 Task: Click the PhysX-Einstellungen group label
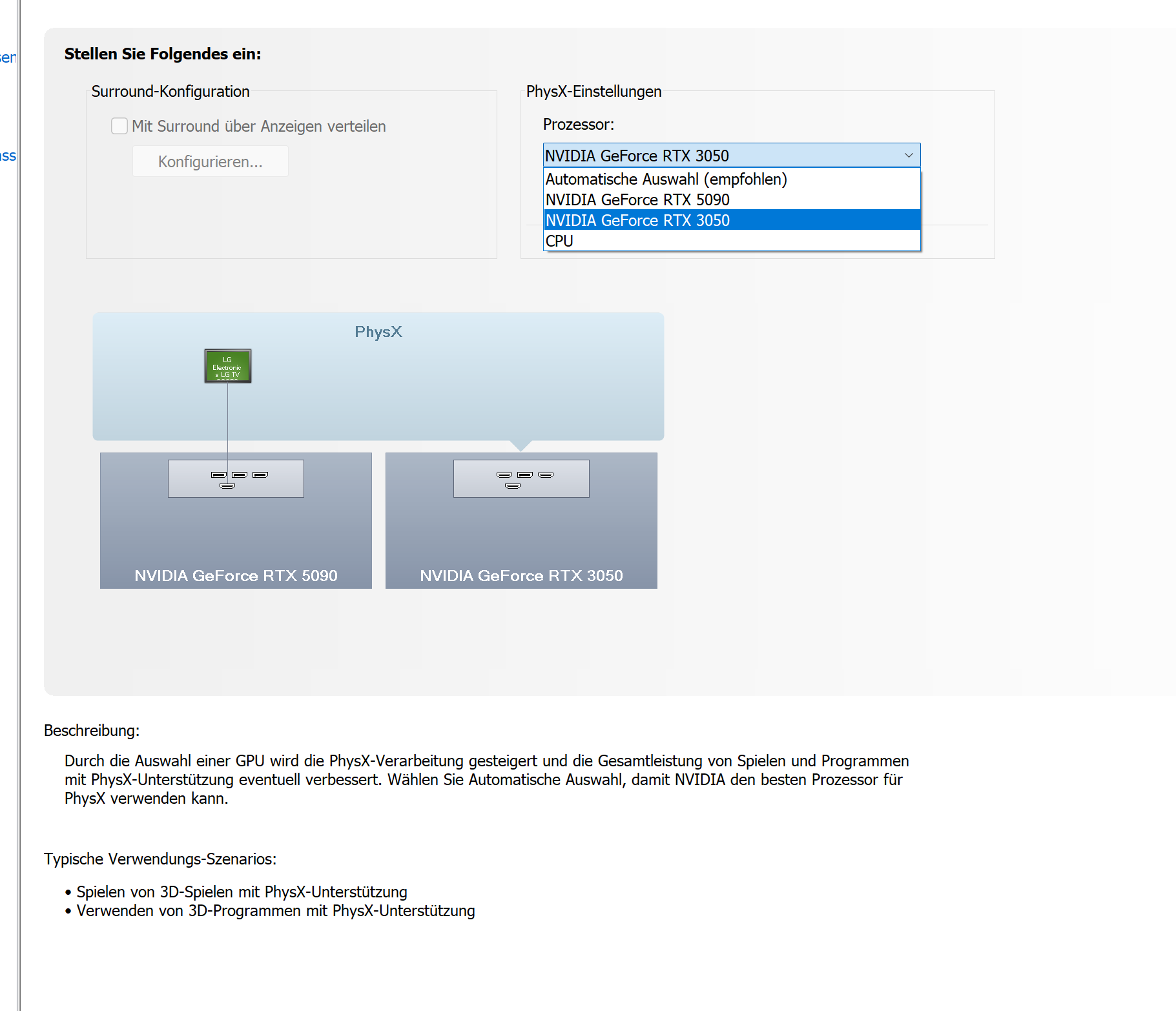(594, 92)
